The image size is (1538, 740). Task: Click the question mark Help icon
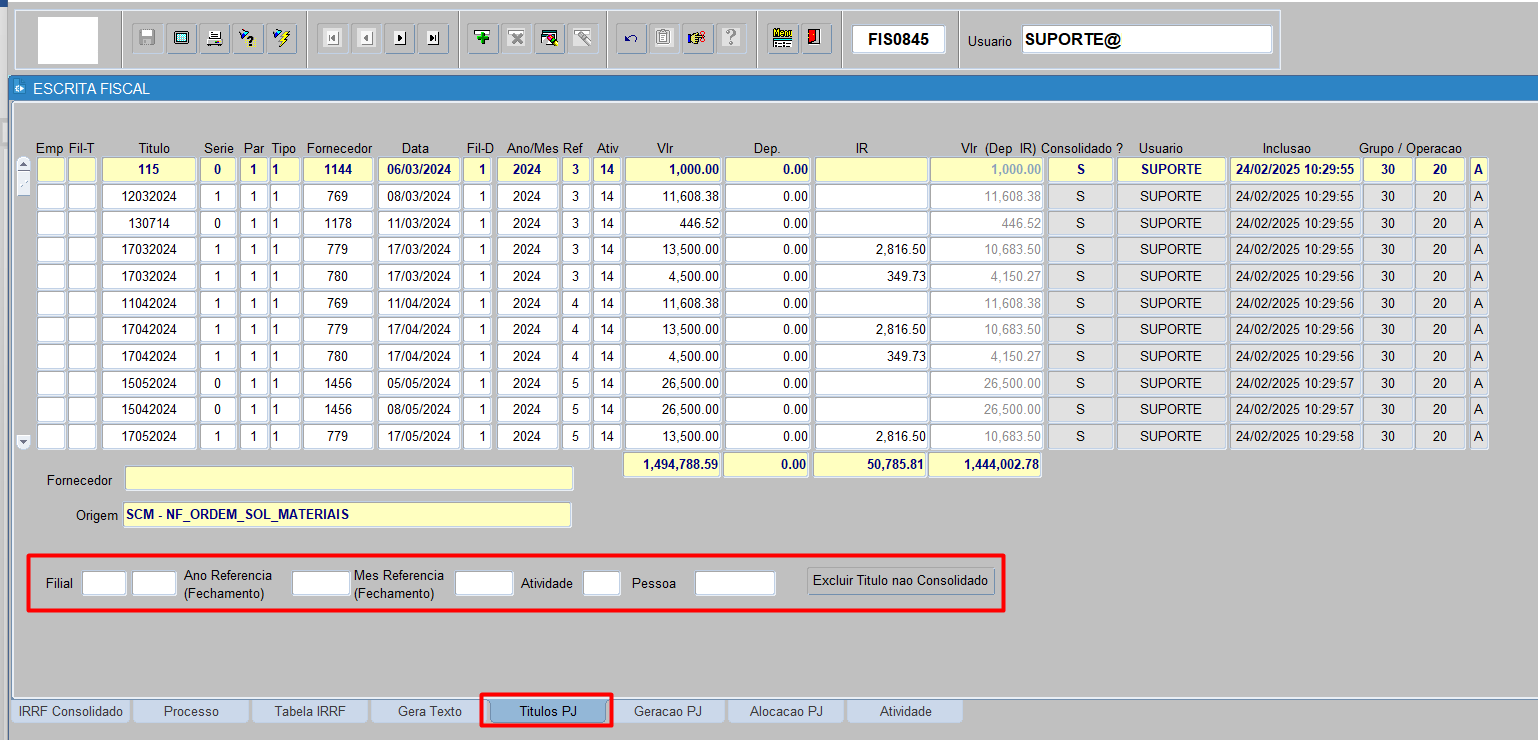(x=731, y=39)
